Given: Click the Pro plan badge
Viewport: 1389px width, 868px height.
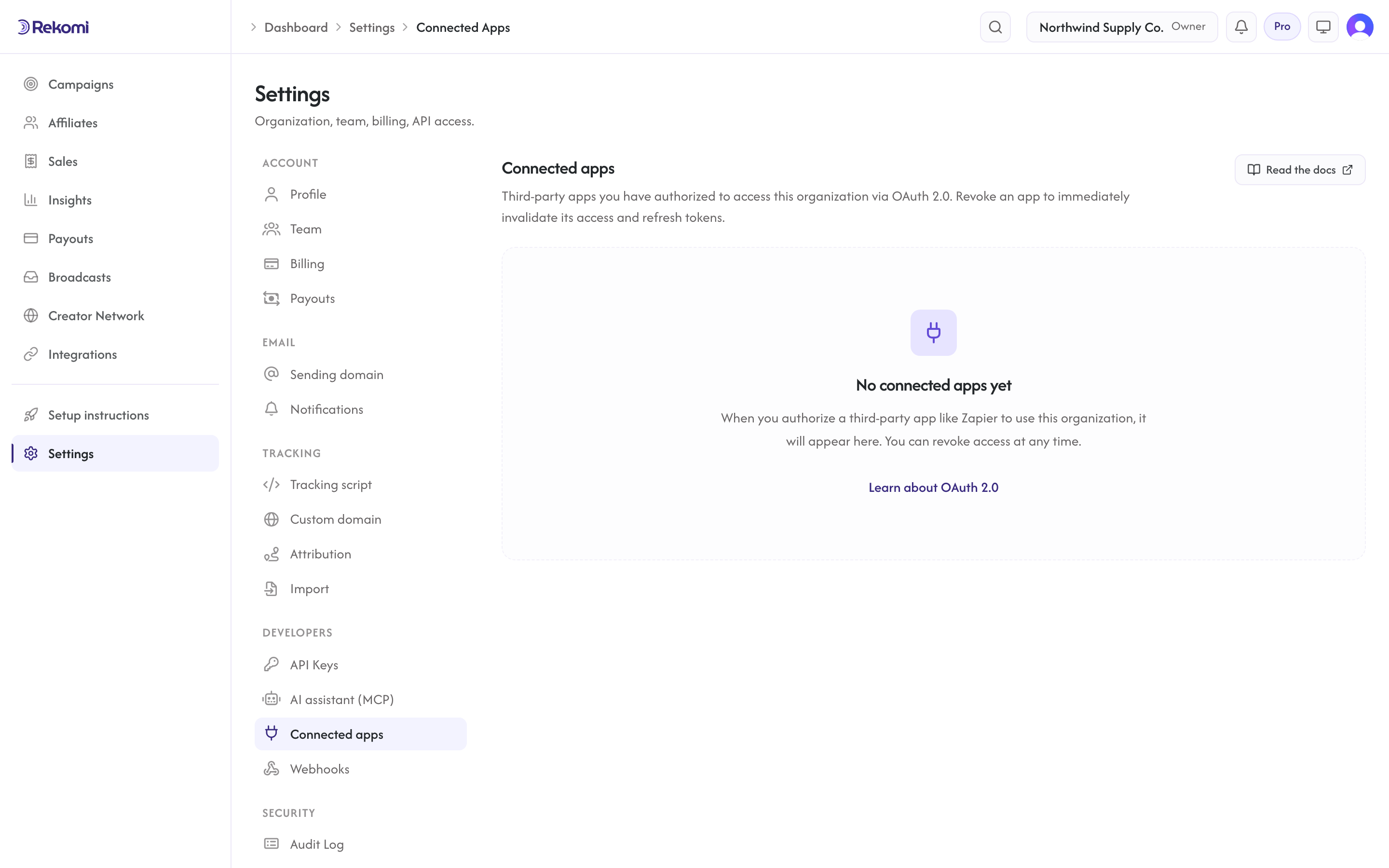Looking at the screenshot, I should pos(1281,27).
